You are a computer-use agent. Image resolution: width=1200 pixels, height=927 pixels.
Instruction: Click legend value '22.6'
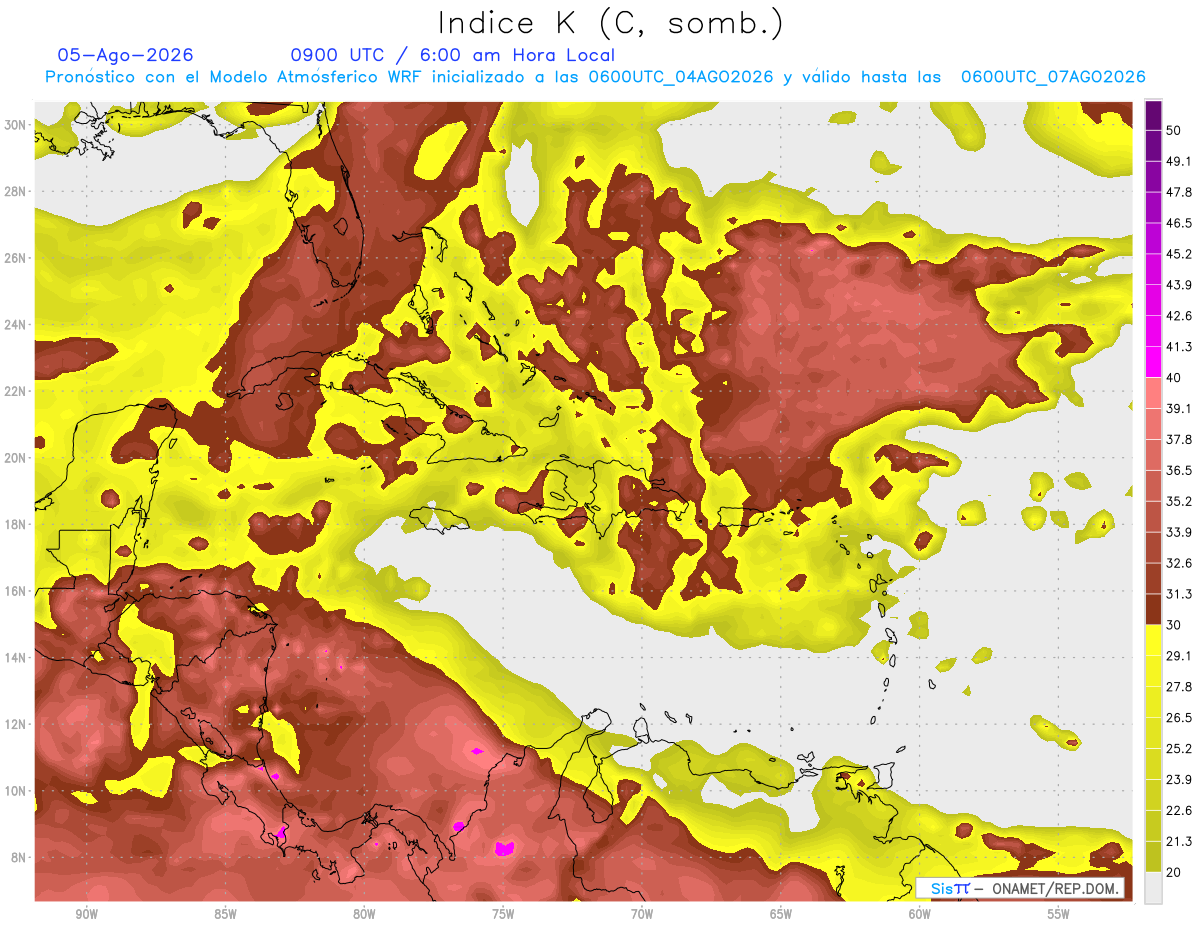pos(1179,810)
